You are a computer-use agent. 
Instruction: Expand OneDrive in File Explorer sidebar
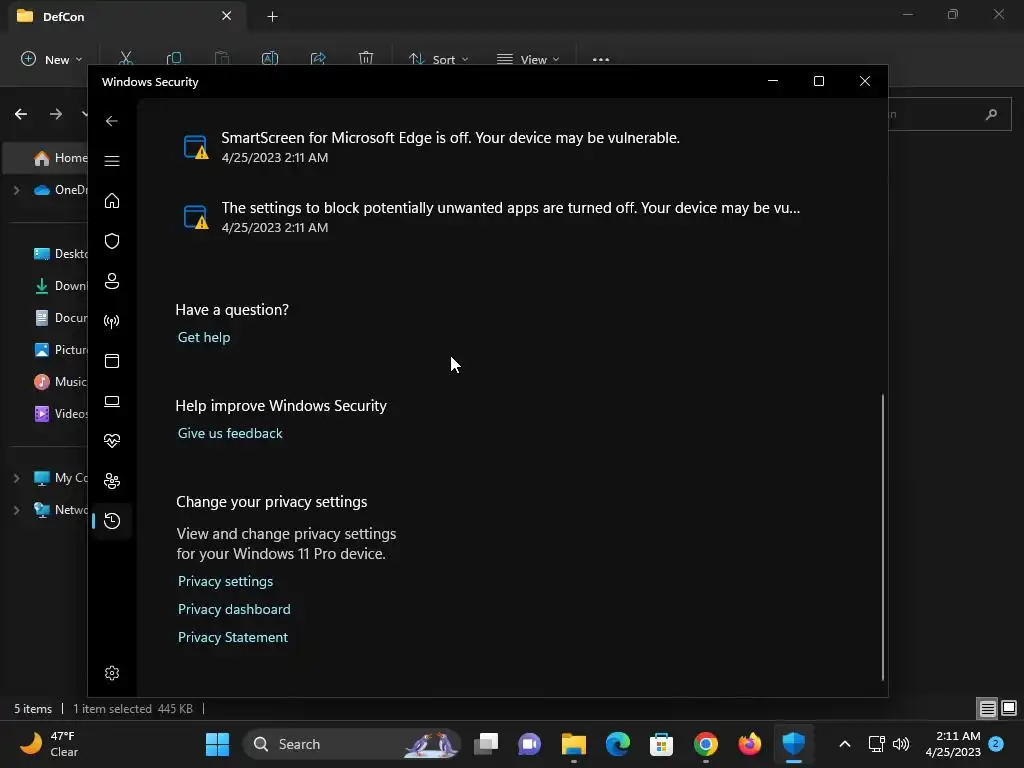(16, 190)
